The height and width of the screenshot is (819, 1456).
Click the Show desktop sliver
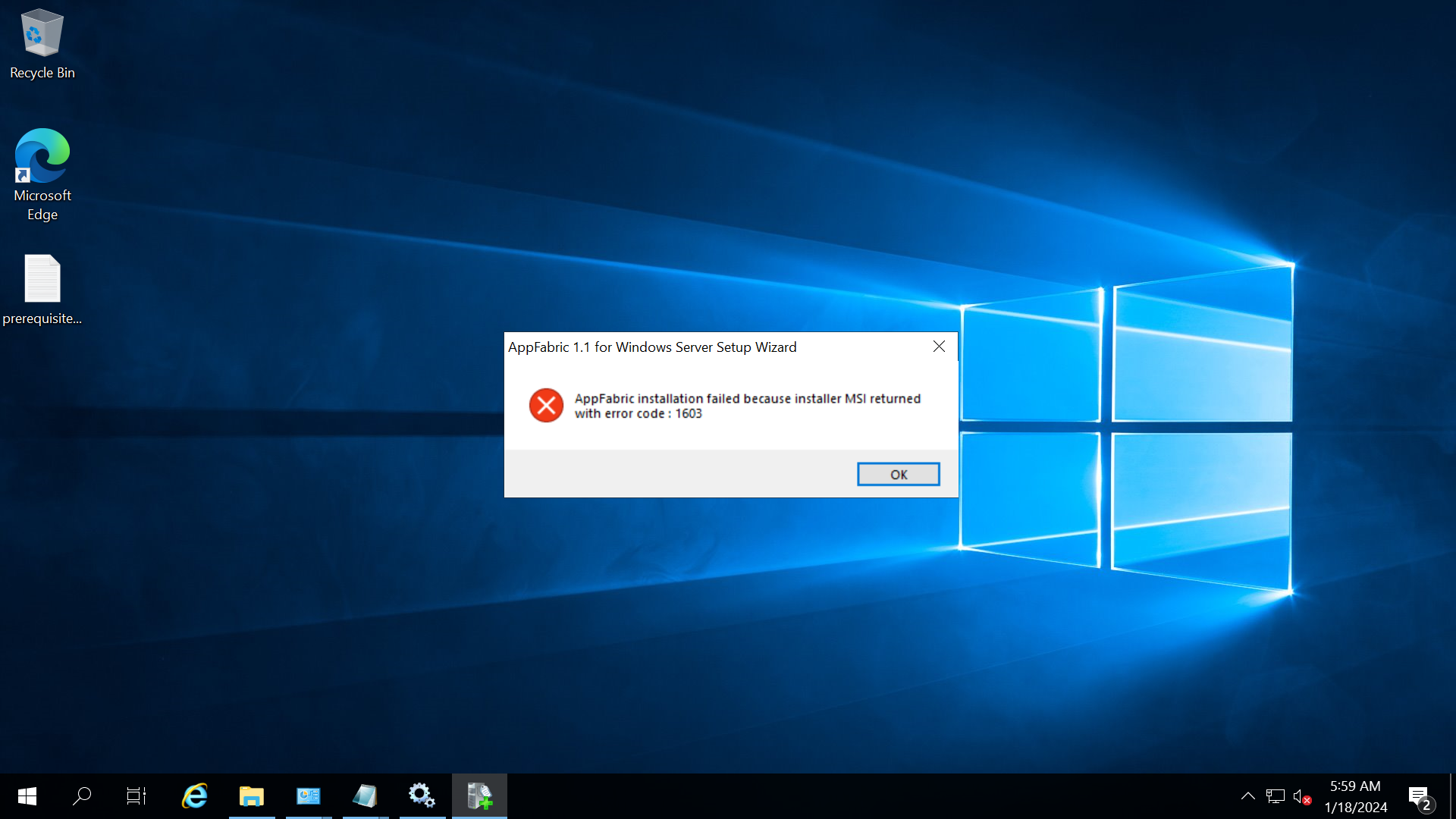tap(1452, 796)
